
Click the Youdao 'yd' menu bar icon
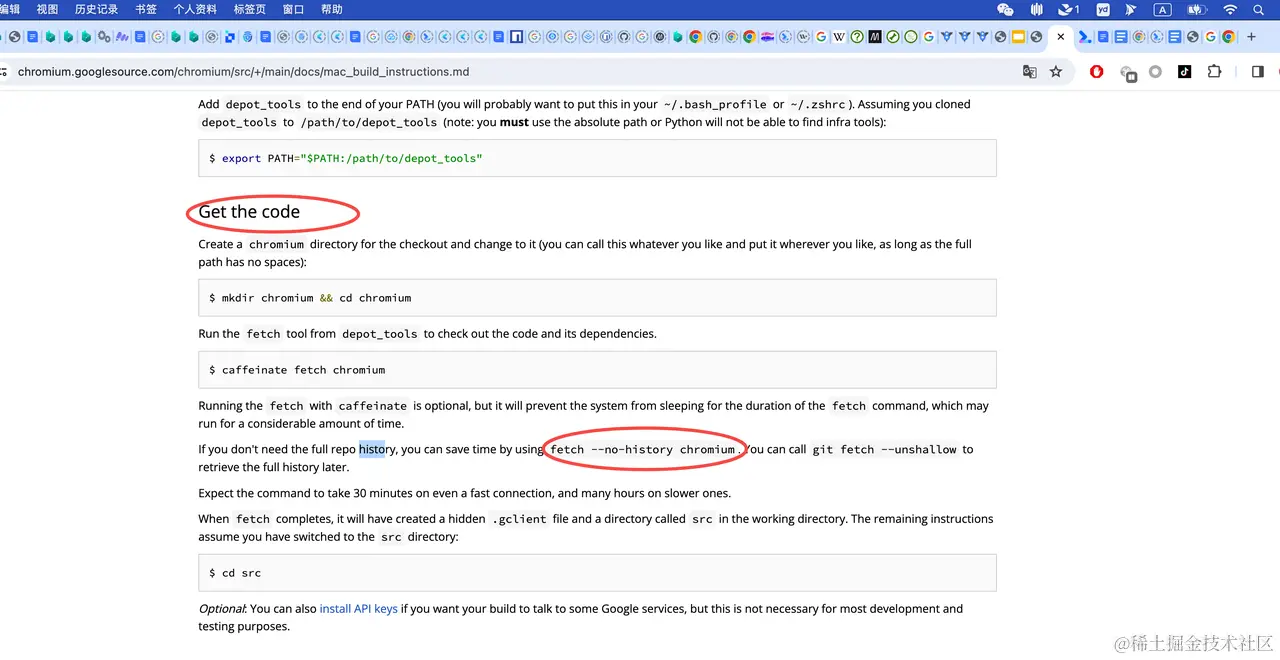tap(1103, 9)
